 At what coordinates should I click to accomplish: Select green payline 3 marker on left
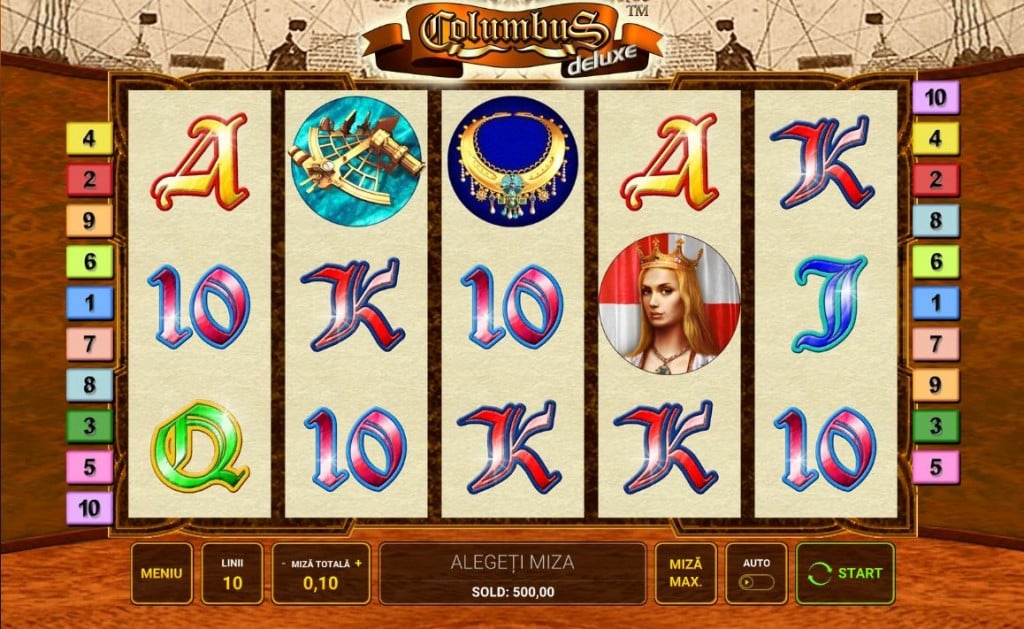(89, 426)
